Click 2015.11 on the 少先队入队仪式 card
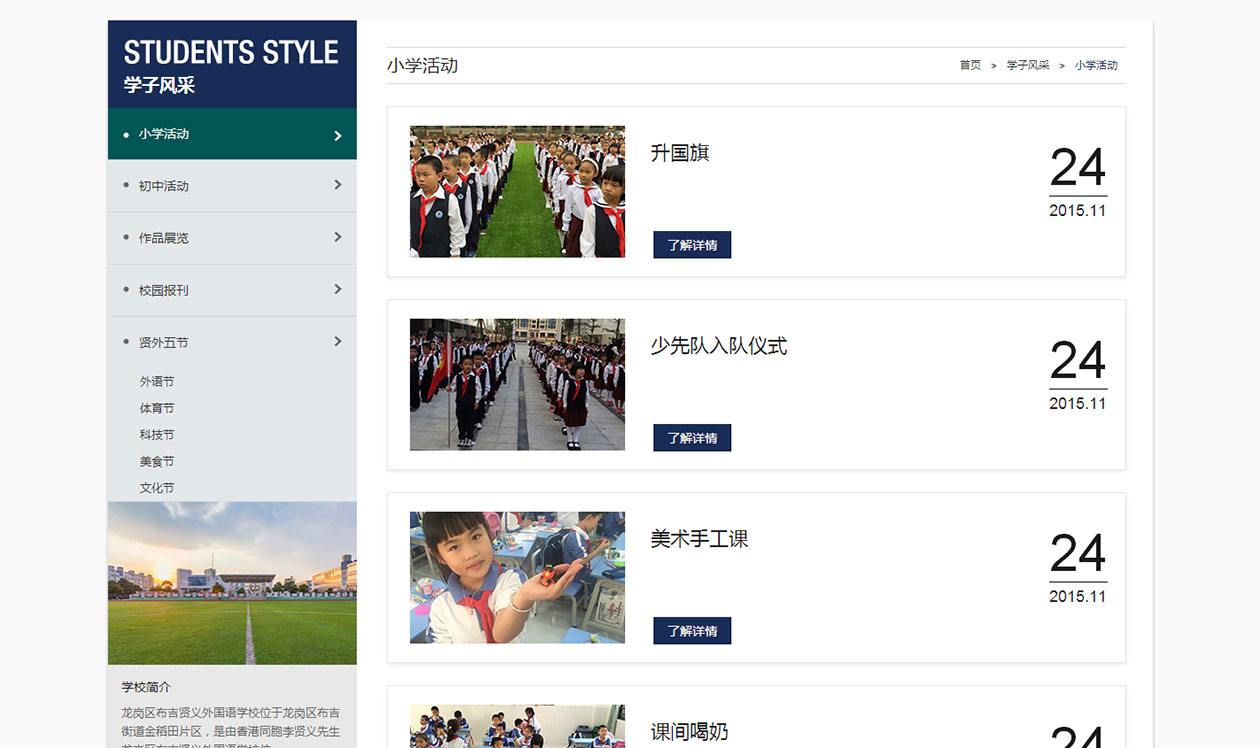The width and height of the screenshot is (1260, 748). tap(1078, 404)
